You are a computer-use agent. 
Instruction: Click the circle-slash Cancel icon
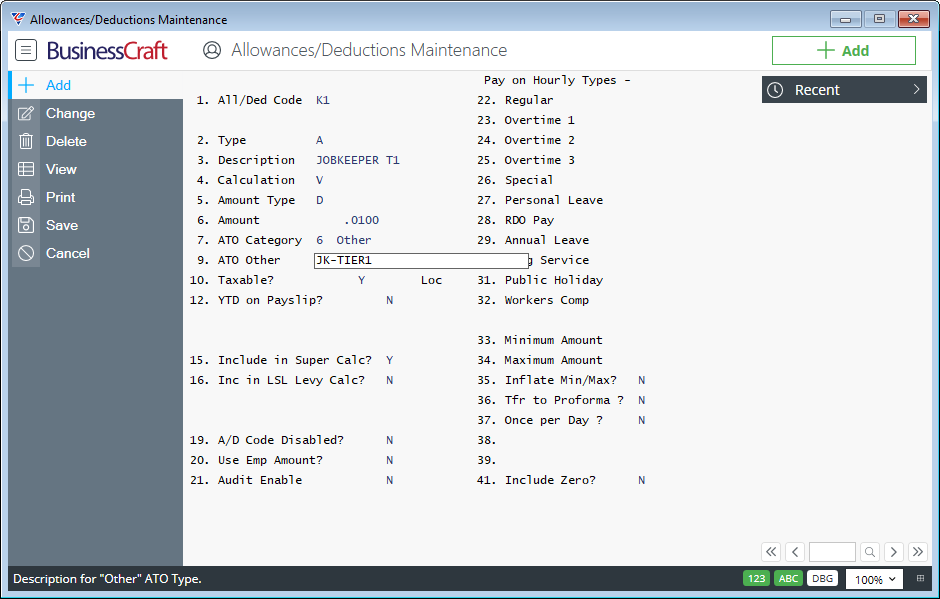point(26,253)
